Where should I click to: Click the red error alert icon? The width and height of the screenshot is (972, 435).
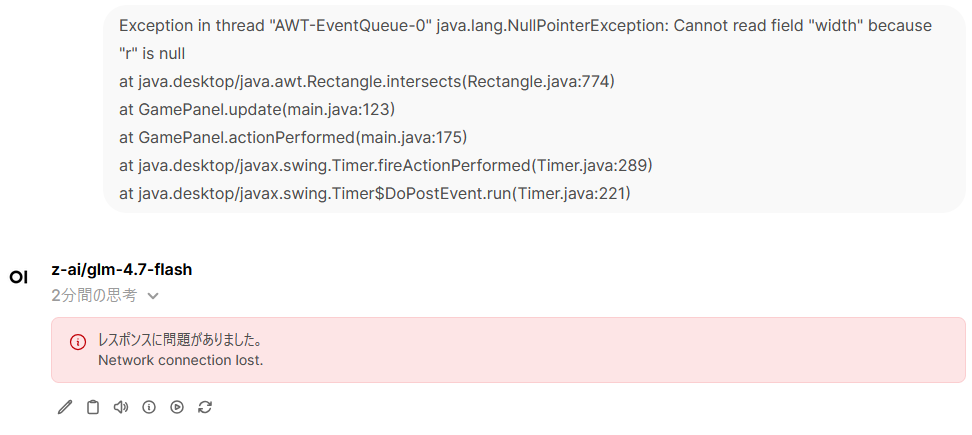tap(77, 341)
